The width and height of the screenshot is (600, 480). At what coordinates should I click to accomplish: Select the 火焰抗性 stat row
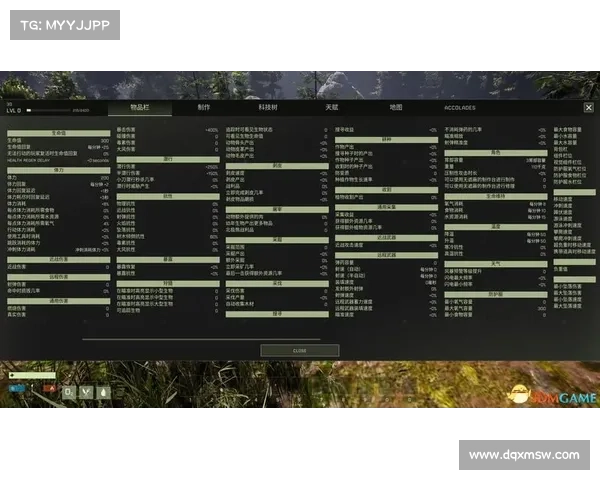click(168, 224)
